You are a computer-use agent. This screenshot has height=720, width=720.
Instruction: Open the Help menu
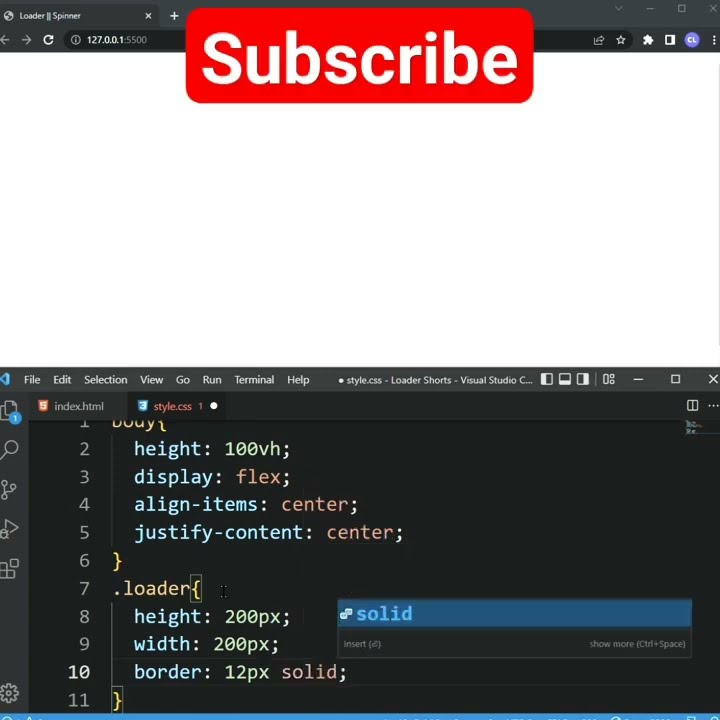pyautogui.click(x=298, y=380)
